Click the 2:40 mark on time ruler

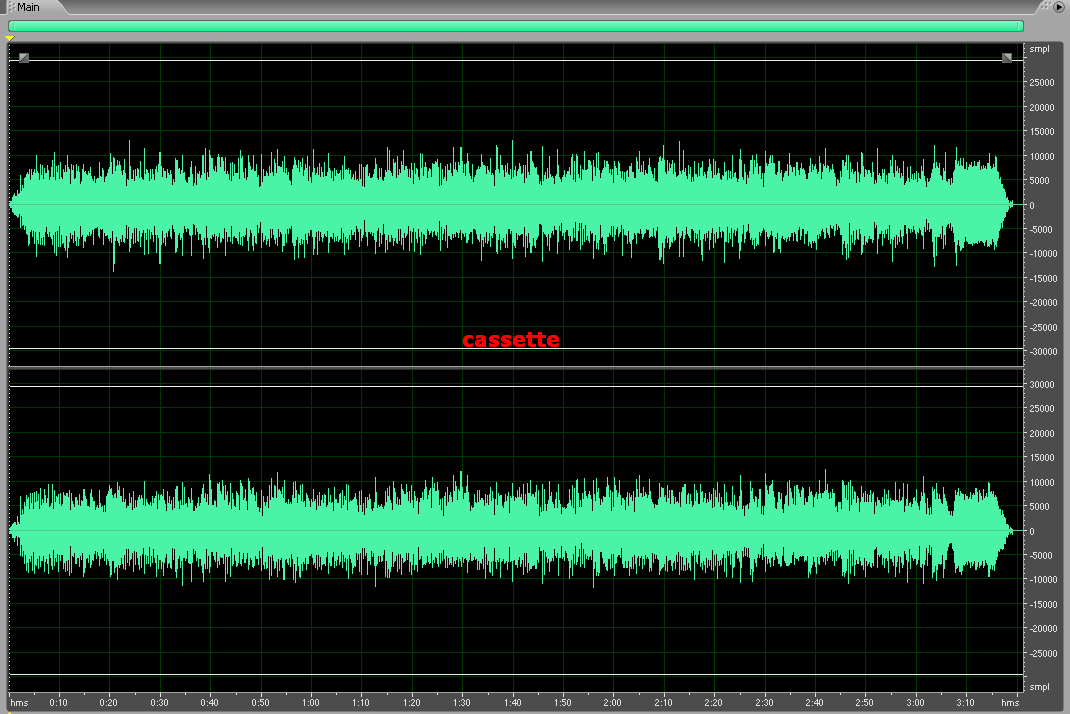point(814,702)
